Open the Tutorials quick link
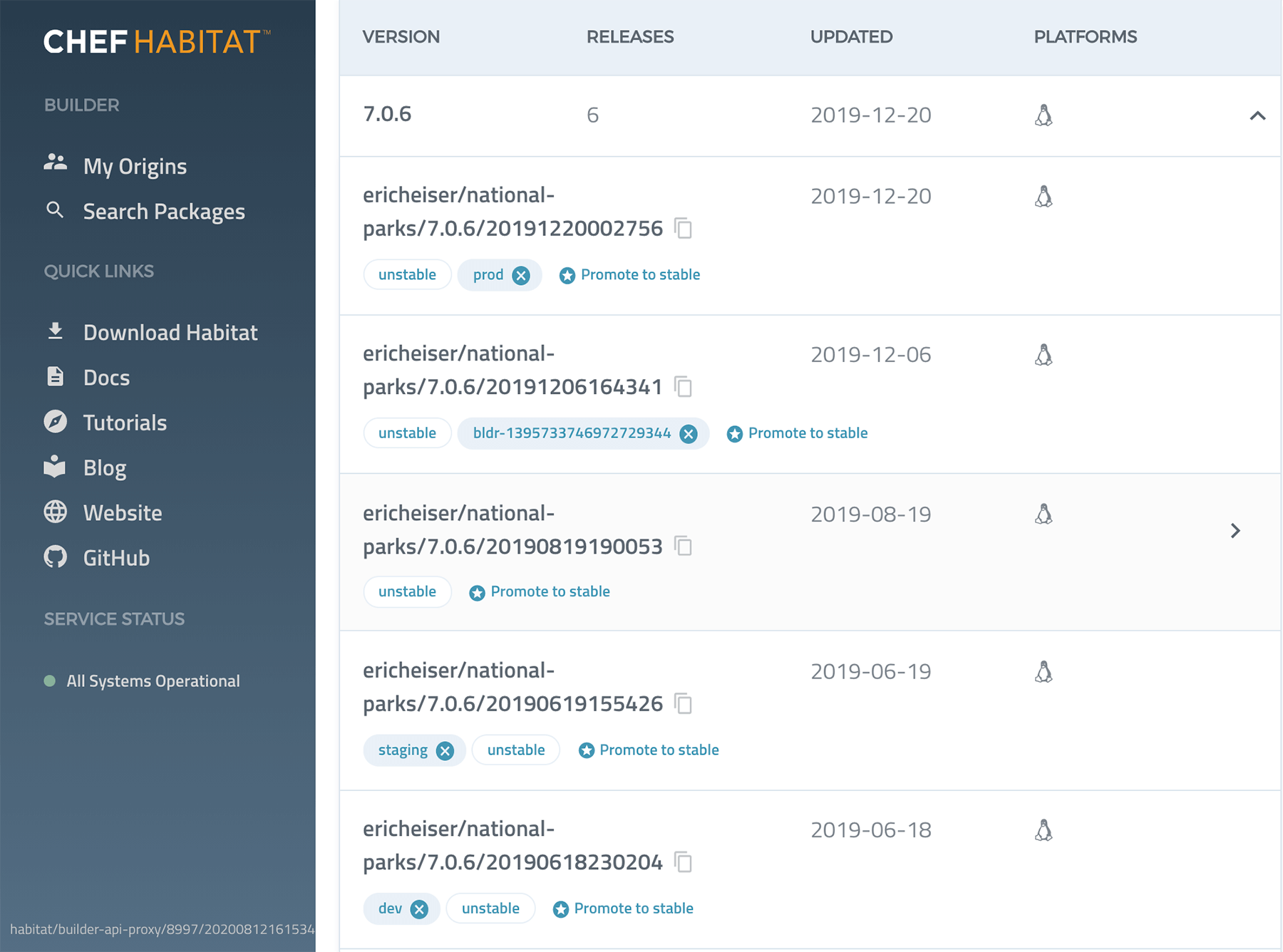 pos(125,423)
